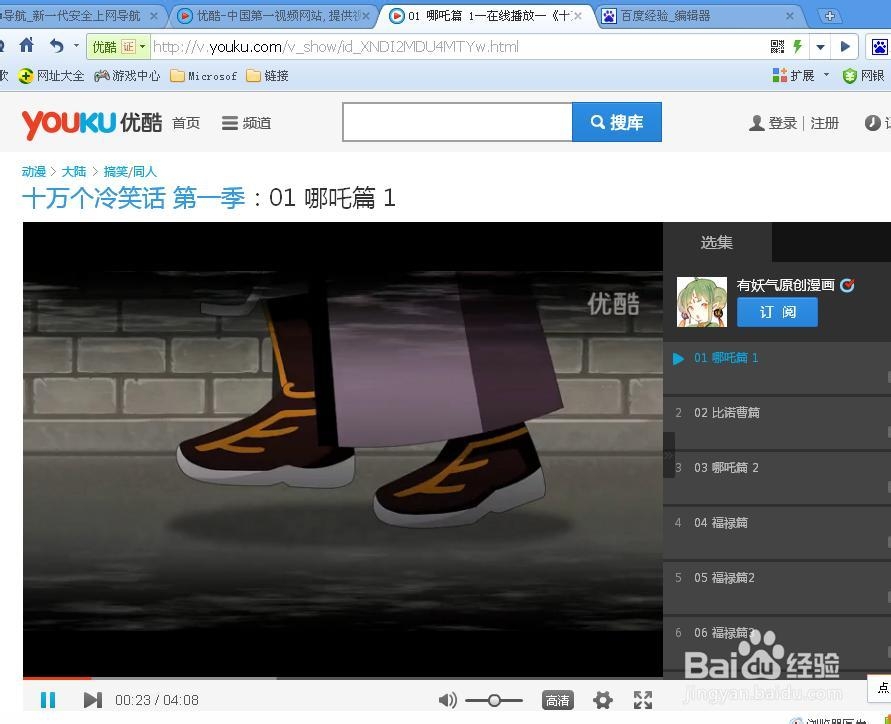Switch to the 优酷-中国第一视频网站 tab
The width and height of the screenshot is (891, 724).
click(x=273, y=16)
